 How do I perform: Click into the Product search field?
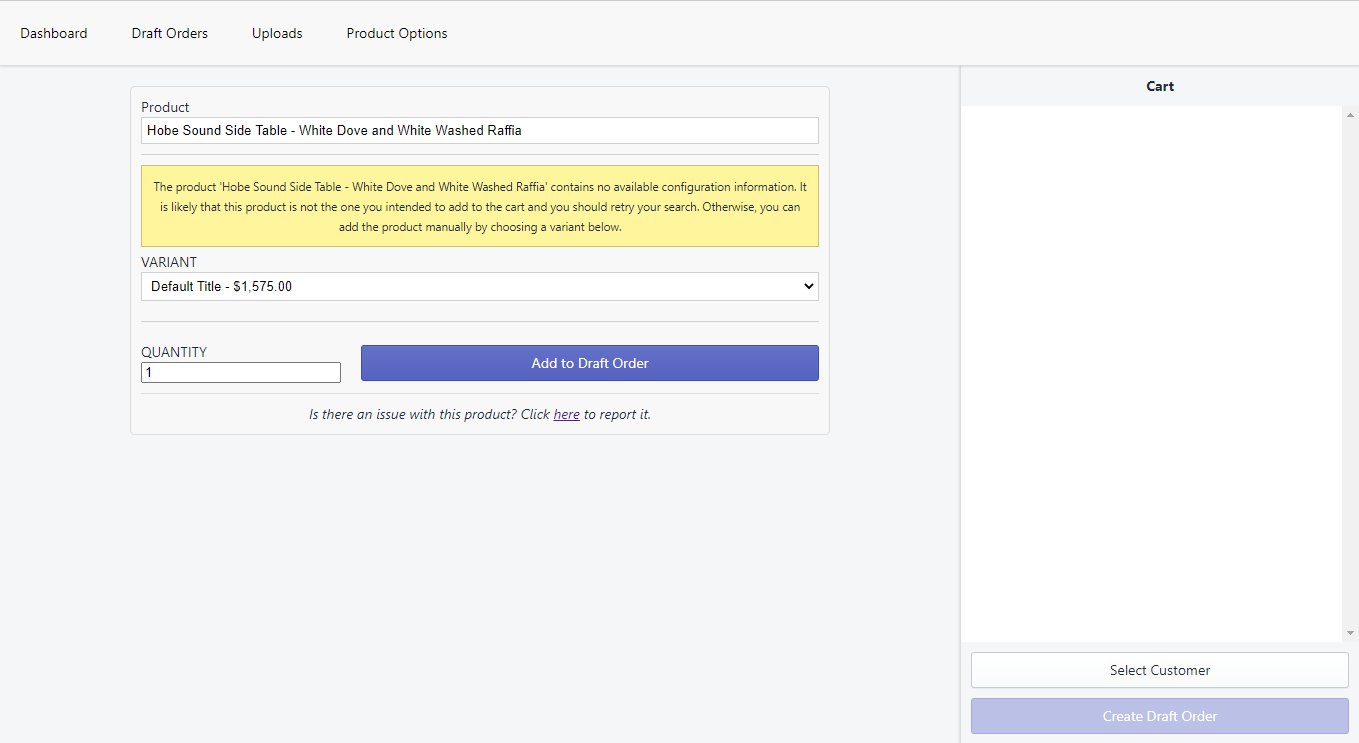pos(479,130)
